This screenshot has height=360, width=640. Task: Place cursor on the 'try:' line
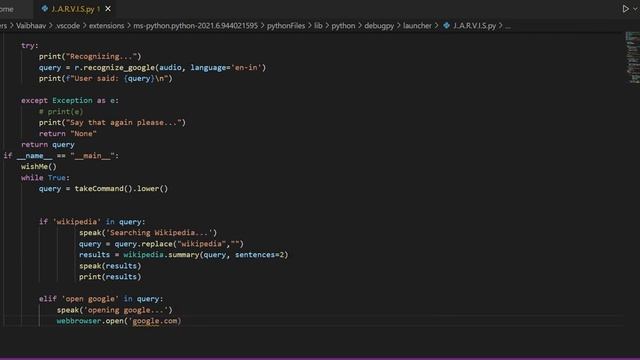coord(30,45)
